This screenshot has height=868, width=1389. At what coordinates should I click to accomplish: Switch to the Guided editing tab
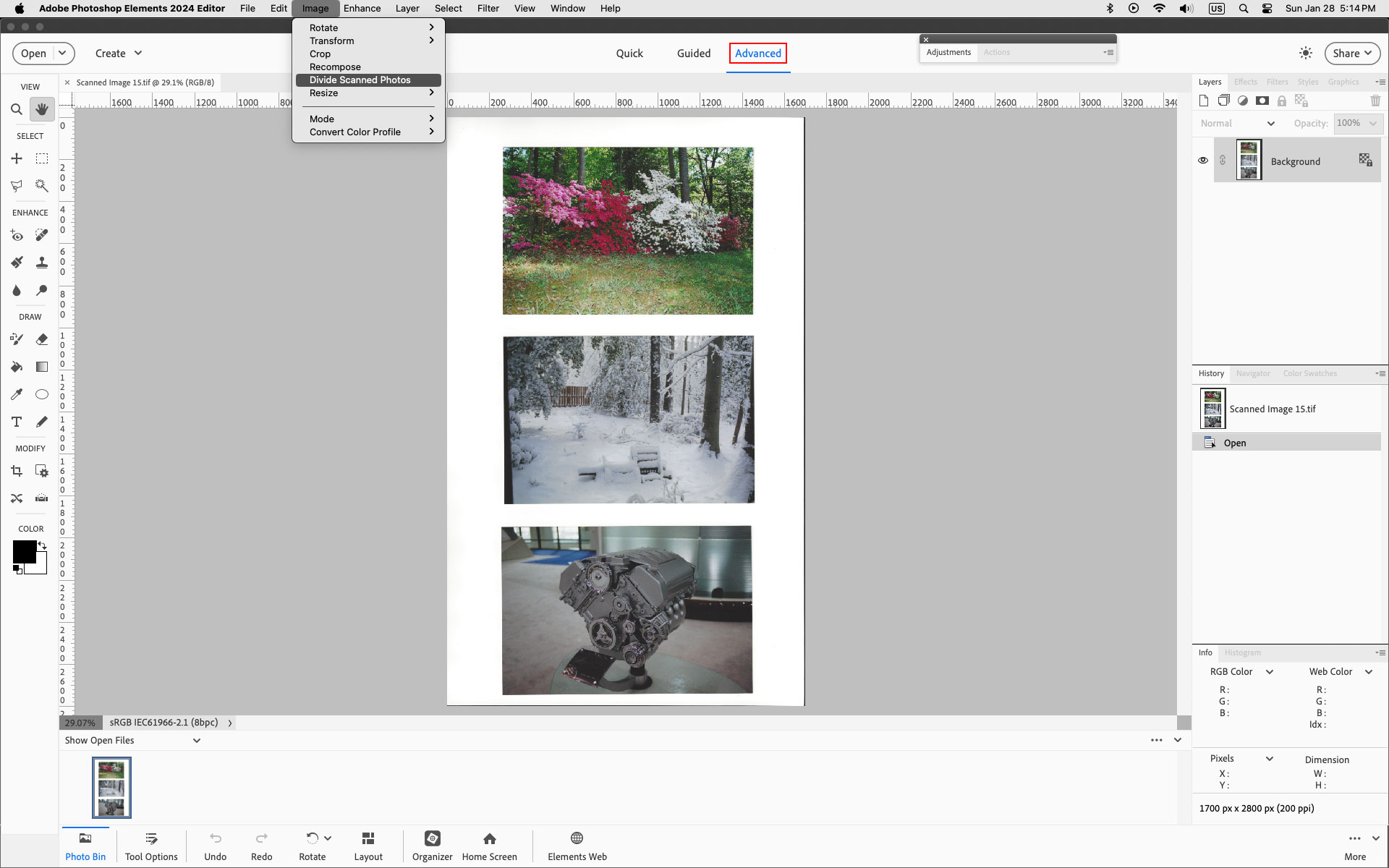(x=692, y=53)
